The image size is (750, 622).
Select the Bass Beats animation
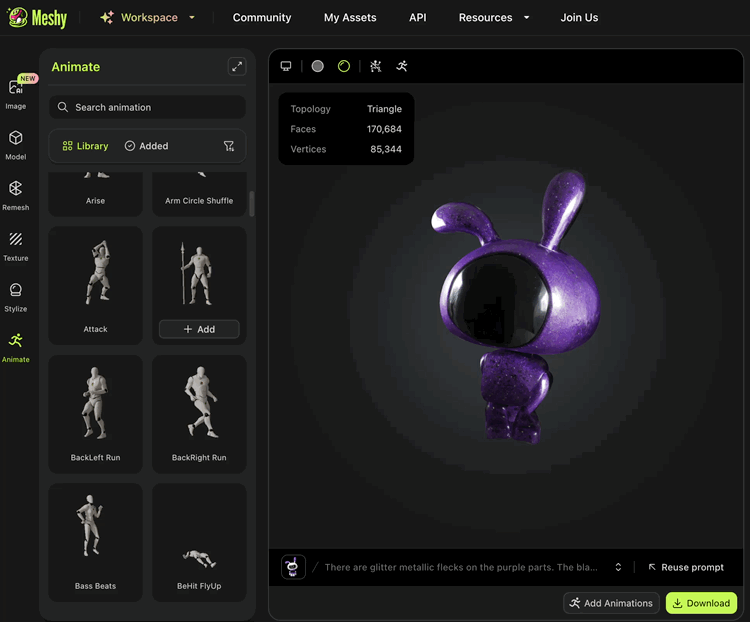[x=95, y=542]
